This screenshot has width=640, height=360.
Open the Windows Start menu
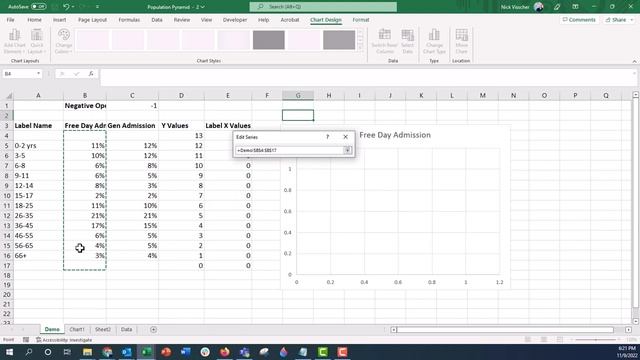9,352
